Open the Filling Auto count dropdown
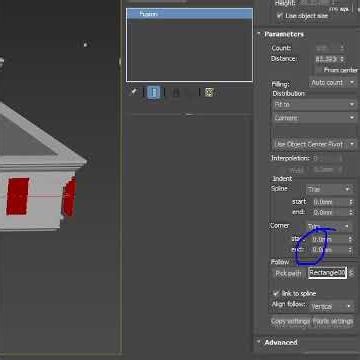Screen dimensions: 360x360 [333, 82]
